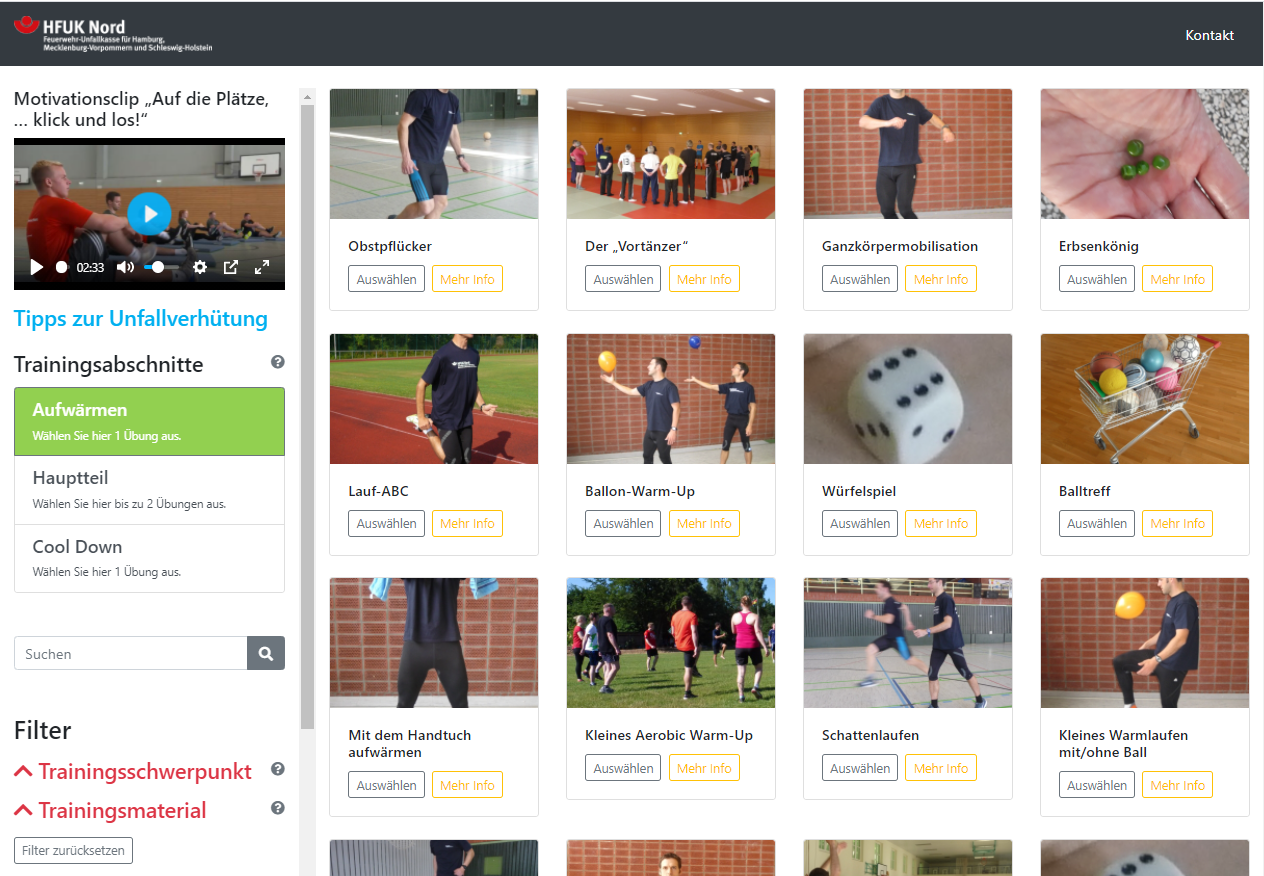Click the Ballon-Warm-Up thumbnail image
The height and width of the screenshot is (876, 1264).
click(x=671, y=399)
